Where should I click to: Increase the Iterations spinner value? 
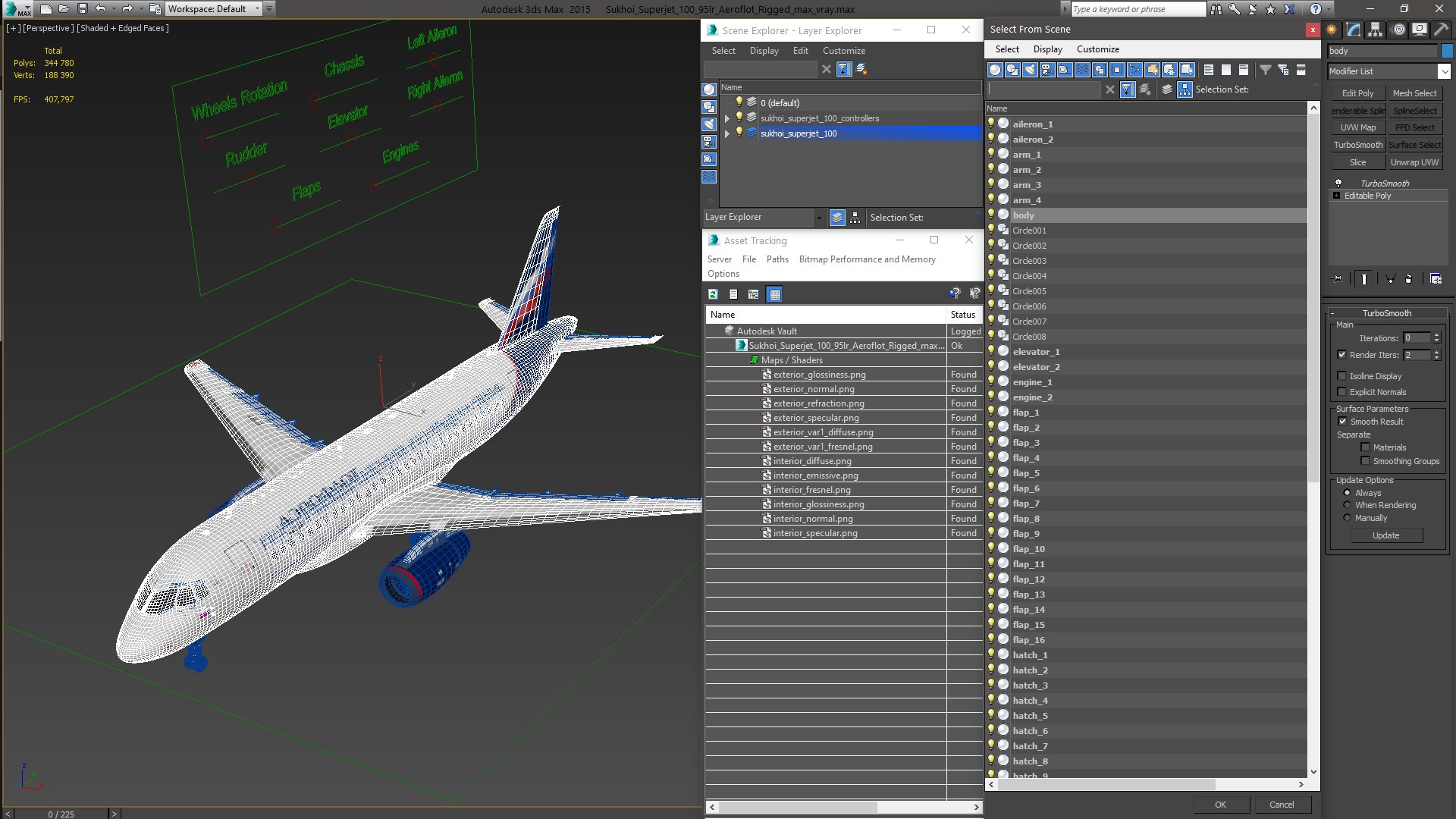click(1436, 335)
